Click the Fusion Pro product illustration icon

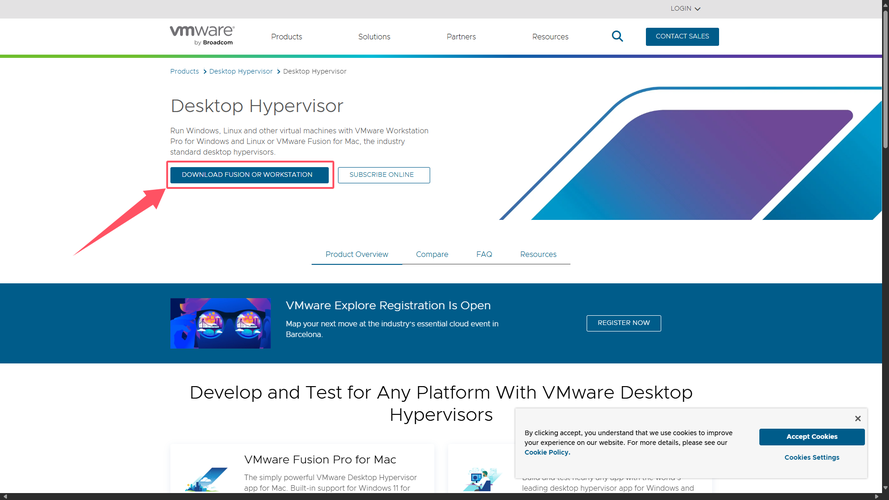point(206,480)
